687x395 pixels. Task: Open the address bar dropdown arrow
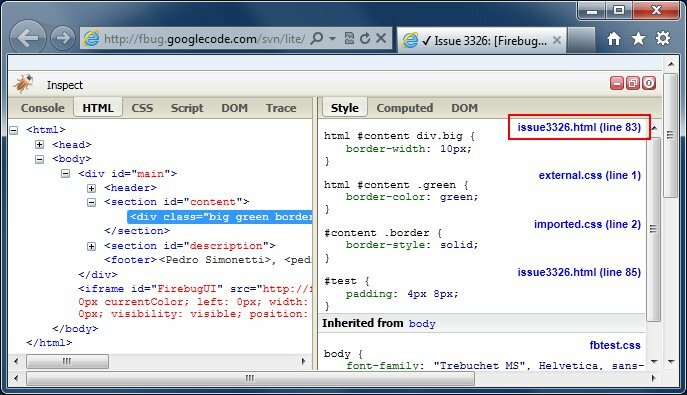tap(333, 39)
